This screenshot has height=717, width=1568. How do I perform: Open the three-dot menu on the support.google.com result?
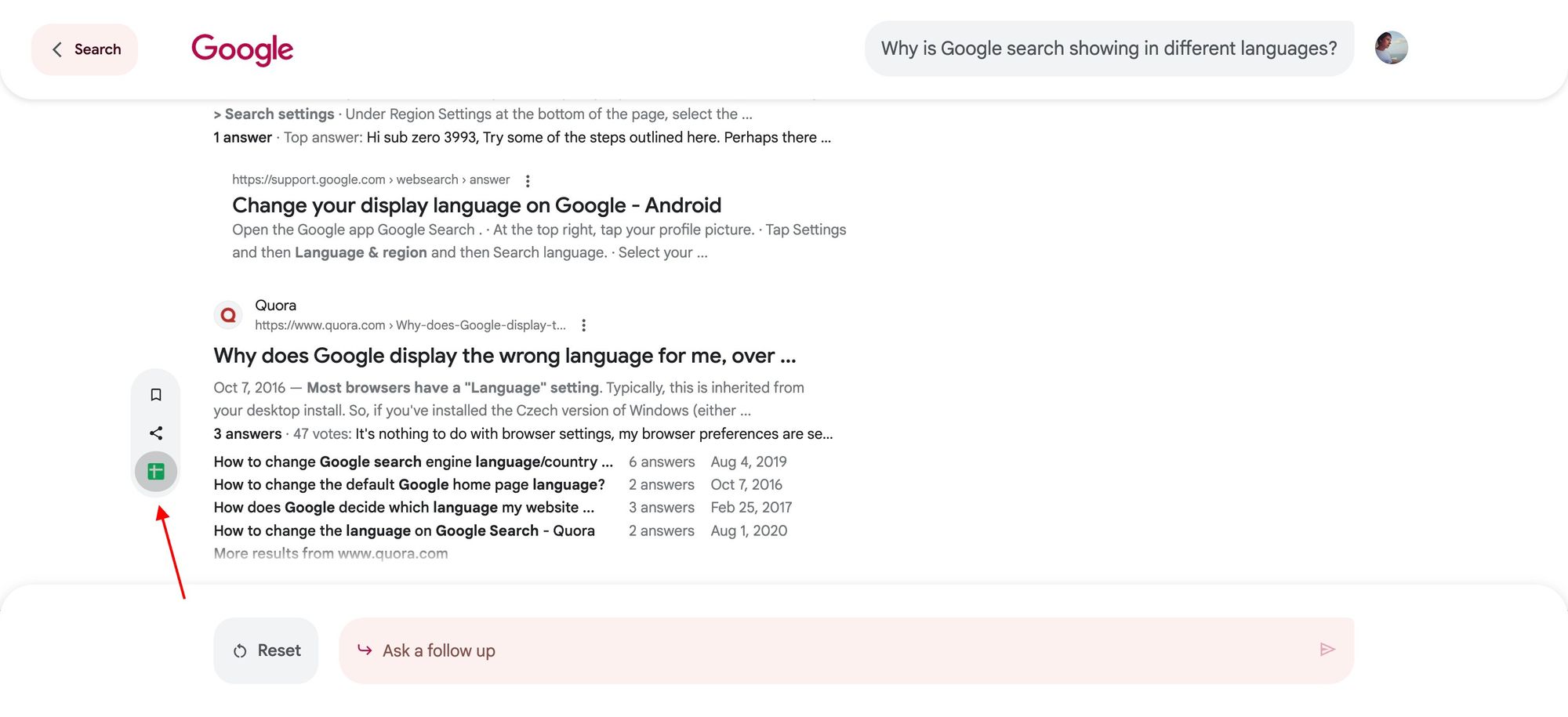(527, 179)
